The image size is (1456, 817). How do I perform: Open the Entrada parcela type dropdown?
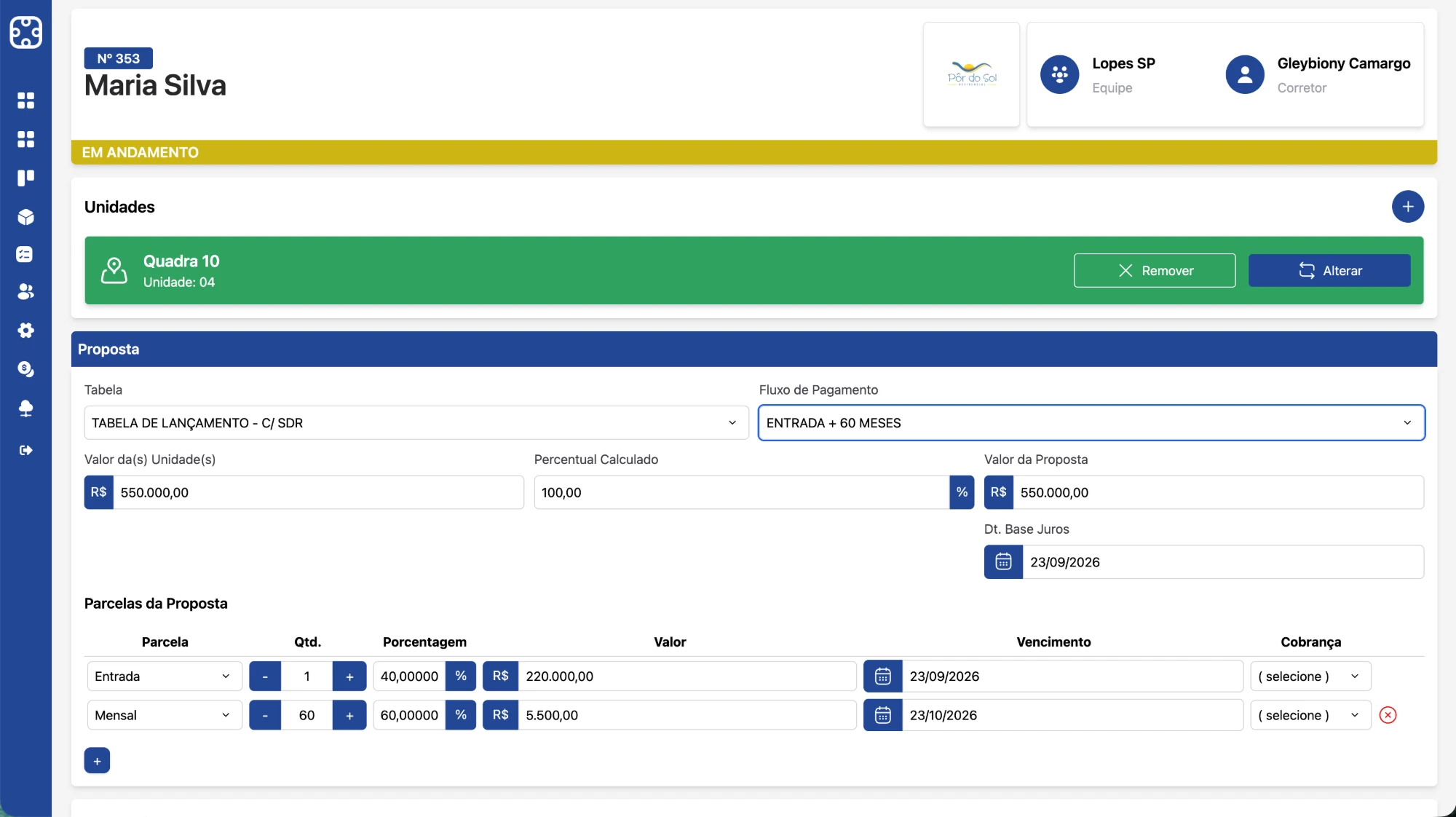tap(165, 676)
